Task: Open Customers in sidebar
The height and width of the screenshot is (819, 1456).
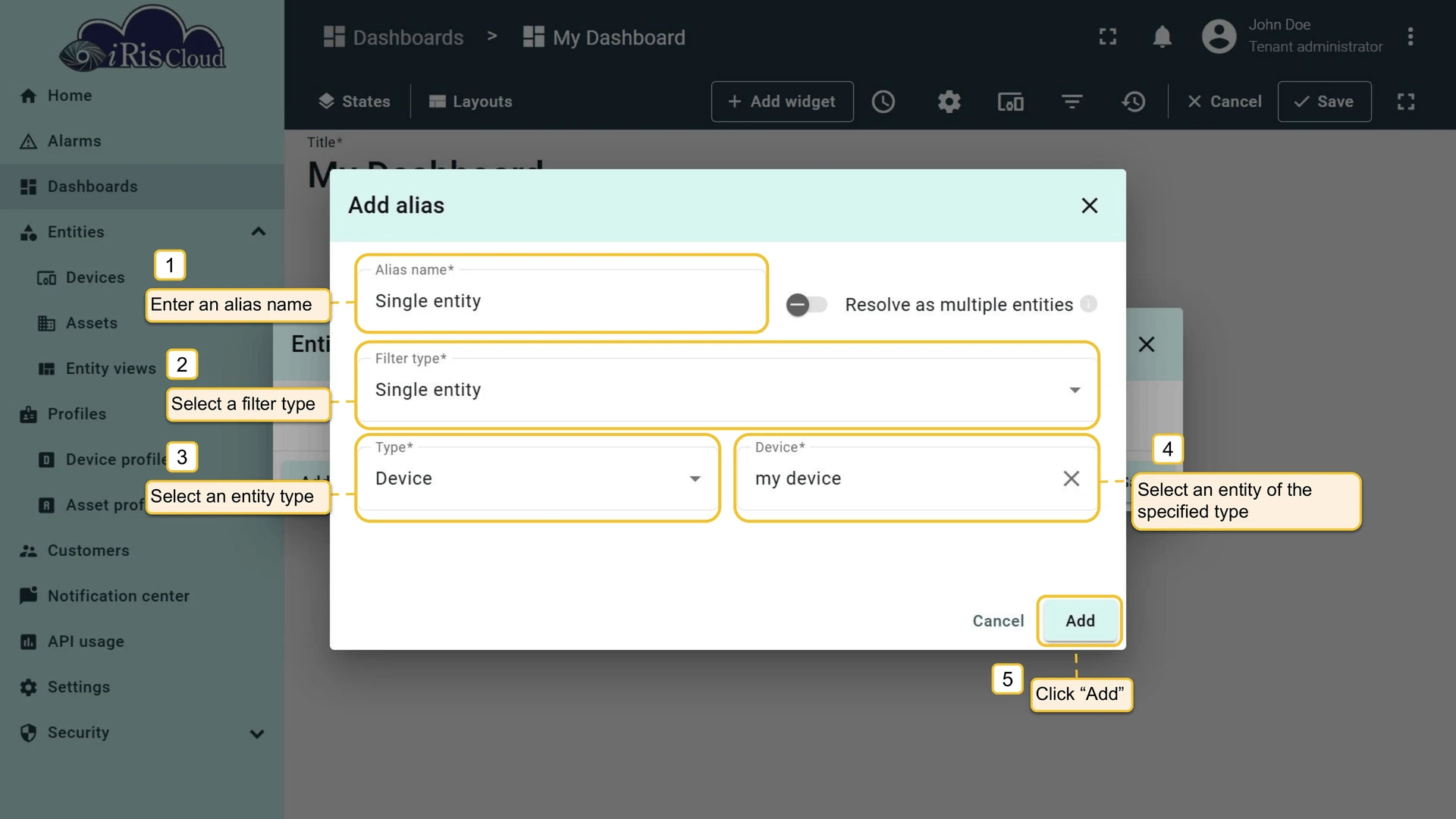Action: pos(142,551)
